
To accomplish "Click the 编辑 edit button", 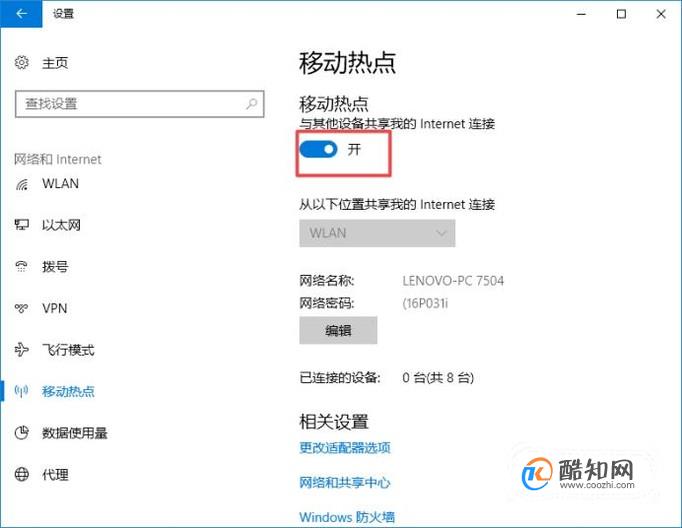I will (x=338, y=331).
